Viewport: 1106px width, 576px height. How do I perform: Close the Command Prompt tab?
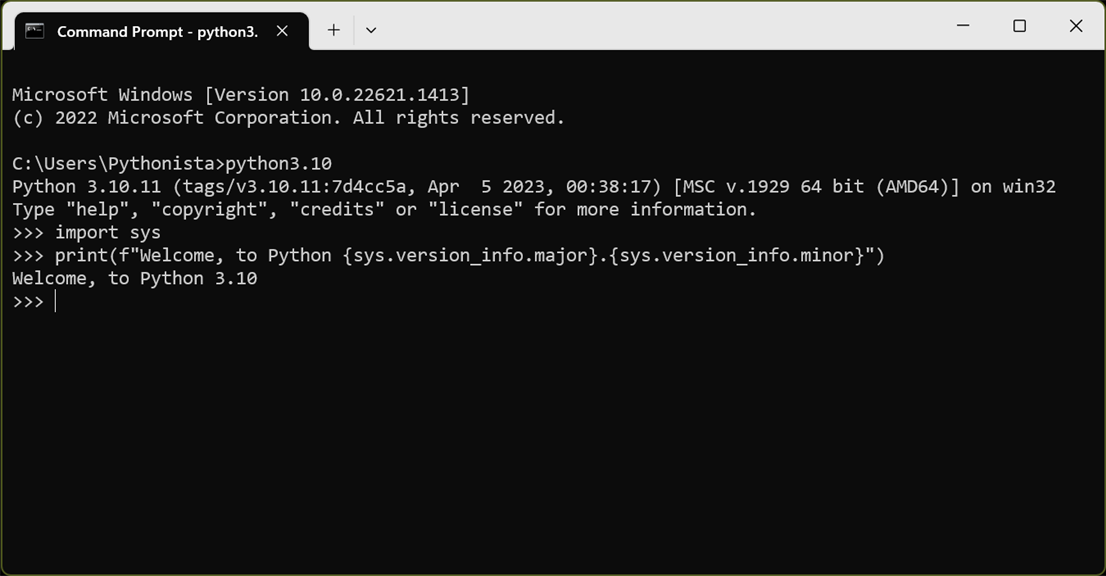coord(282,31)
